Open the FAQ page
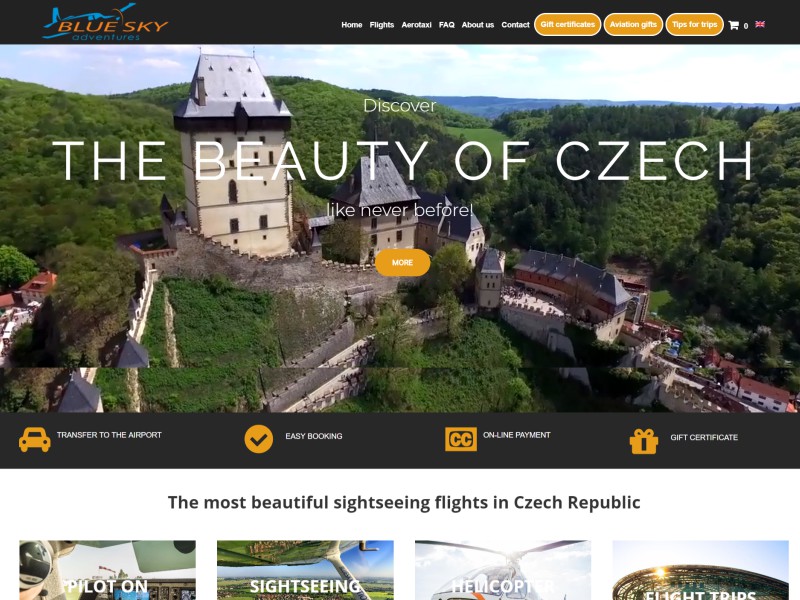 pyautogui.click(x=446, y=24)
